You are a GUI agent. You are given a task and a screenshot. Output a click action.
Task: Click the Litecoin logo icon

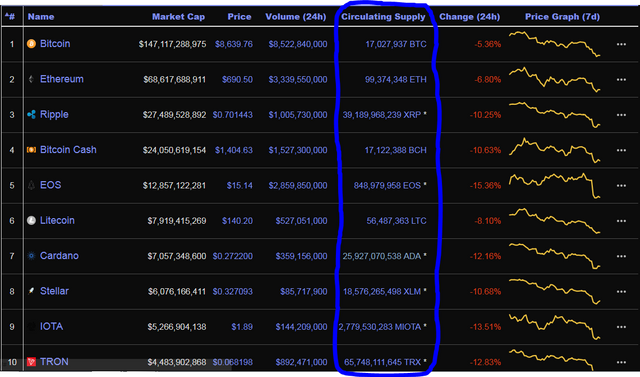(x=31, y=221)
